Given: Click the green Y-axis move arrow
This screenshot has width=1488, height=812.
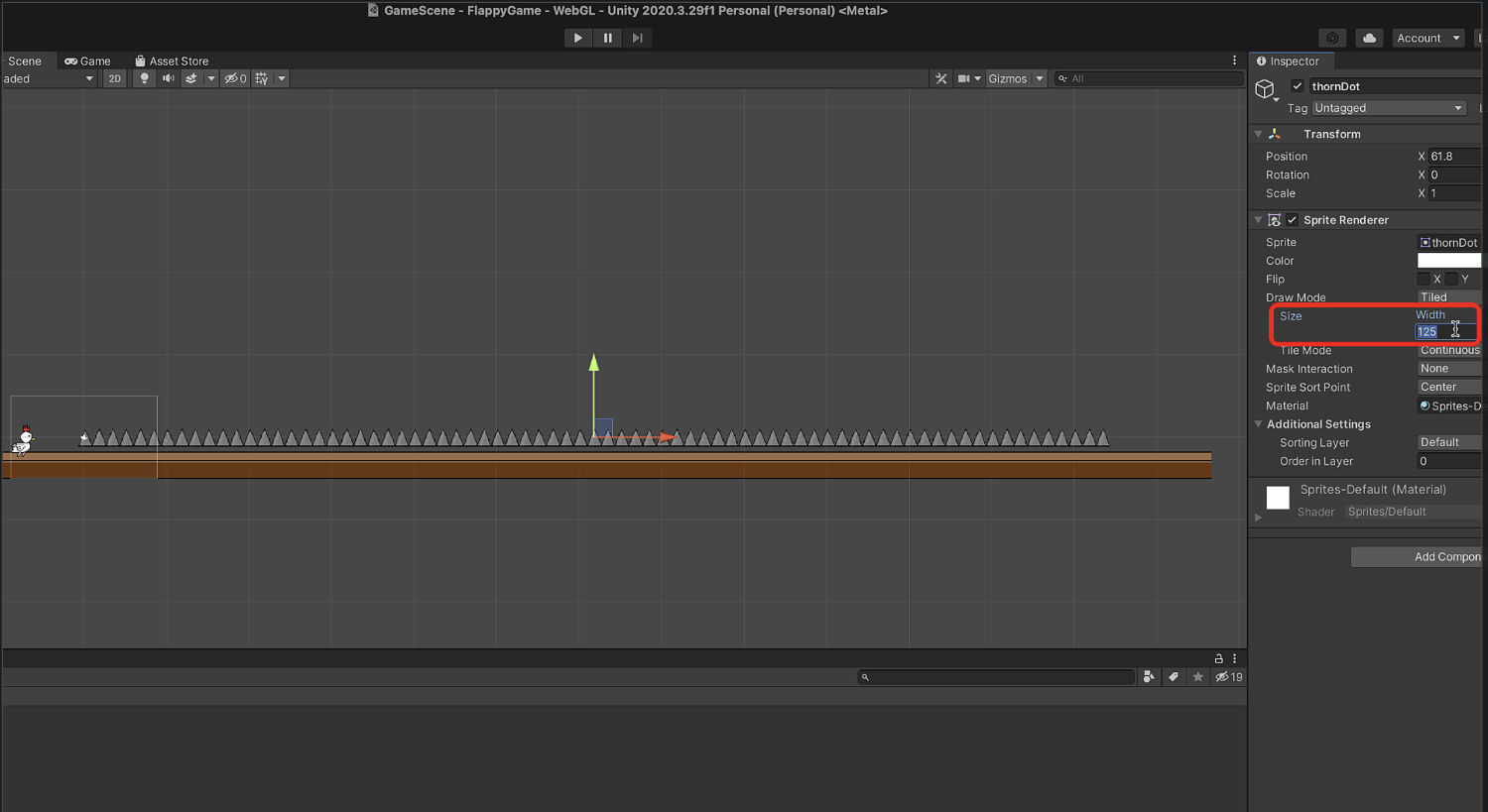Looking at the screenshot, I should click(x=594, y=363).
